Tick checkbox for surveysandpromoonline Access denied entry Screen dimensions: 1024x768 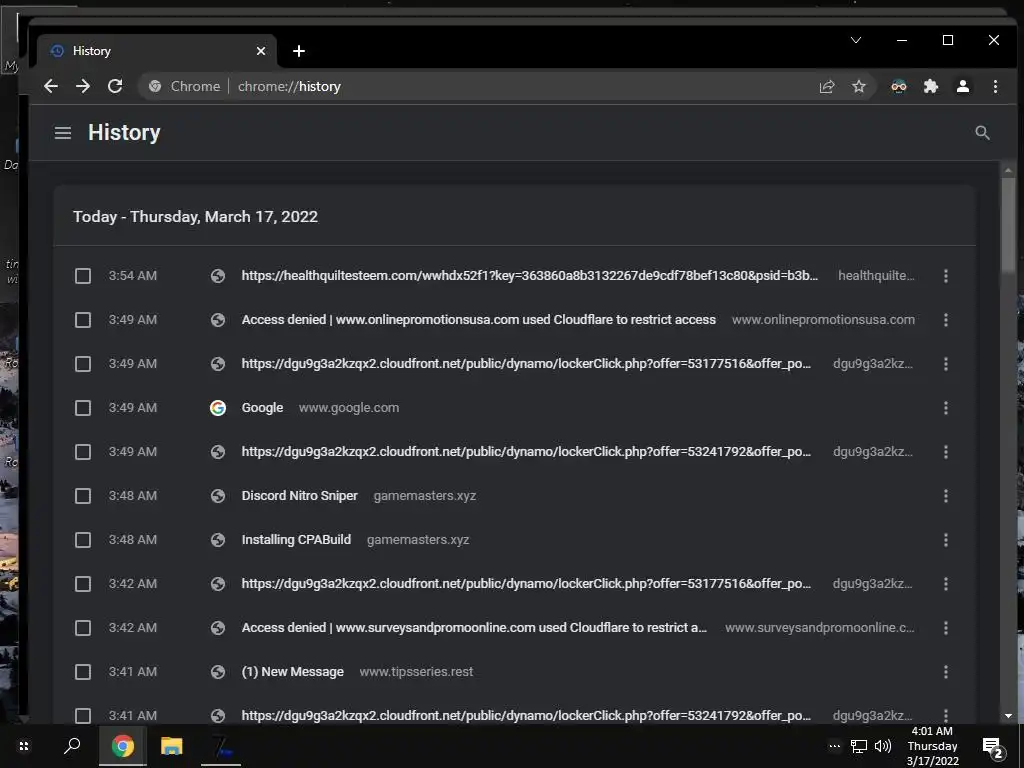(83, 628)
